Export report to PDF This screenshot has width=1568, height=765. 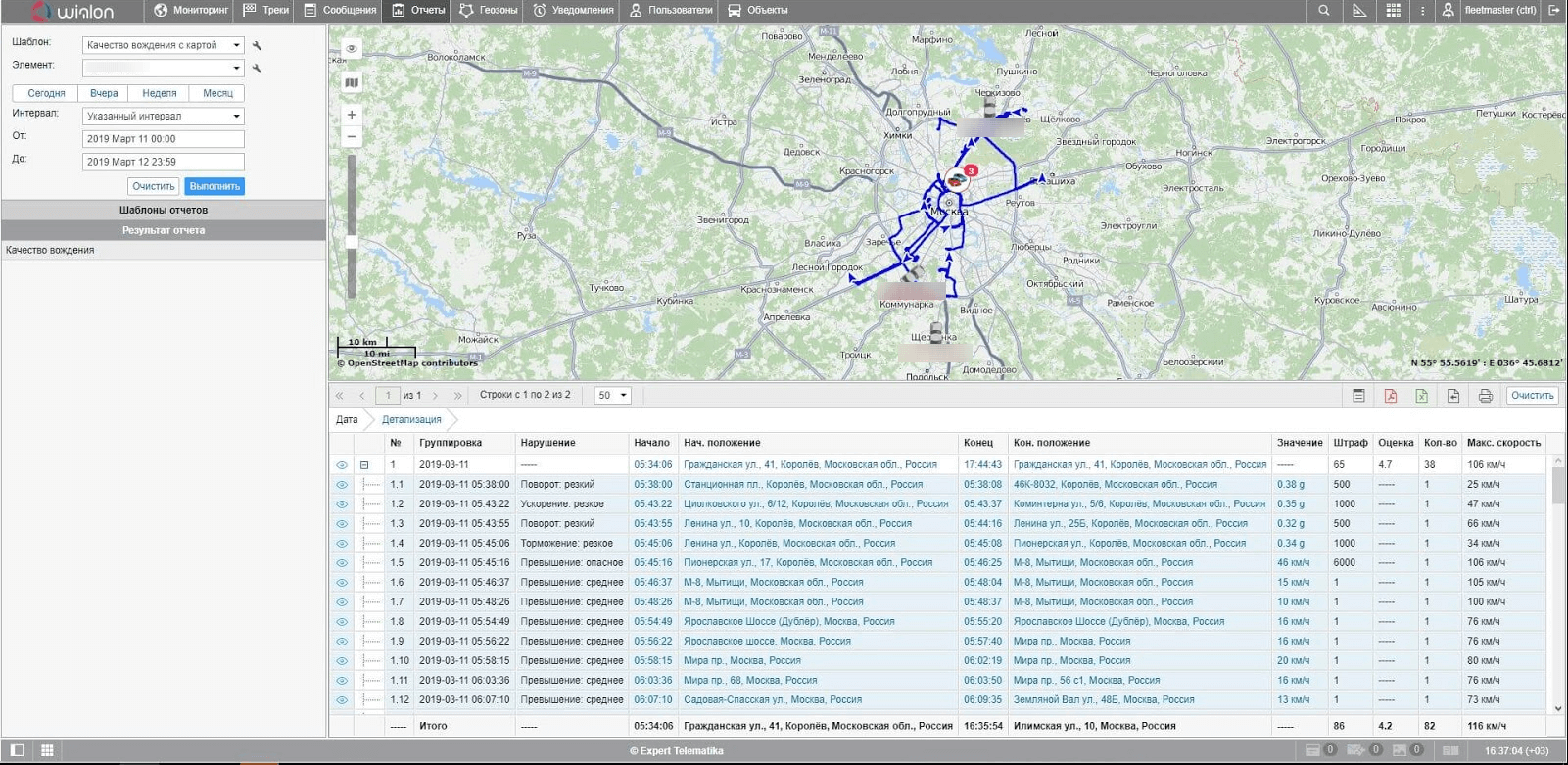tap(1390, 396)
